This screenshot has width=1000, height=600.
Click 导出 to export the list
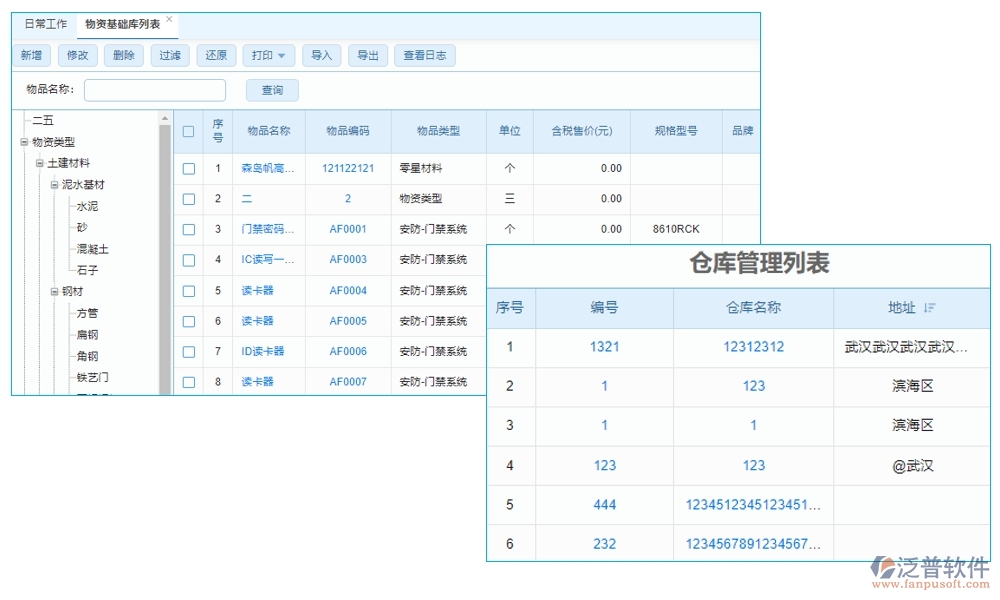[367, 55]
